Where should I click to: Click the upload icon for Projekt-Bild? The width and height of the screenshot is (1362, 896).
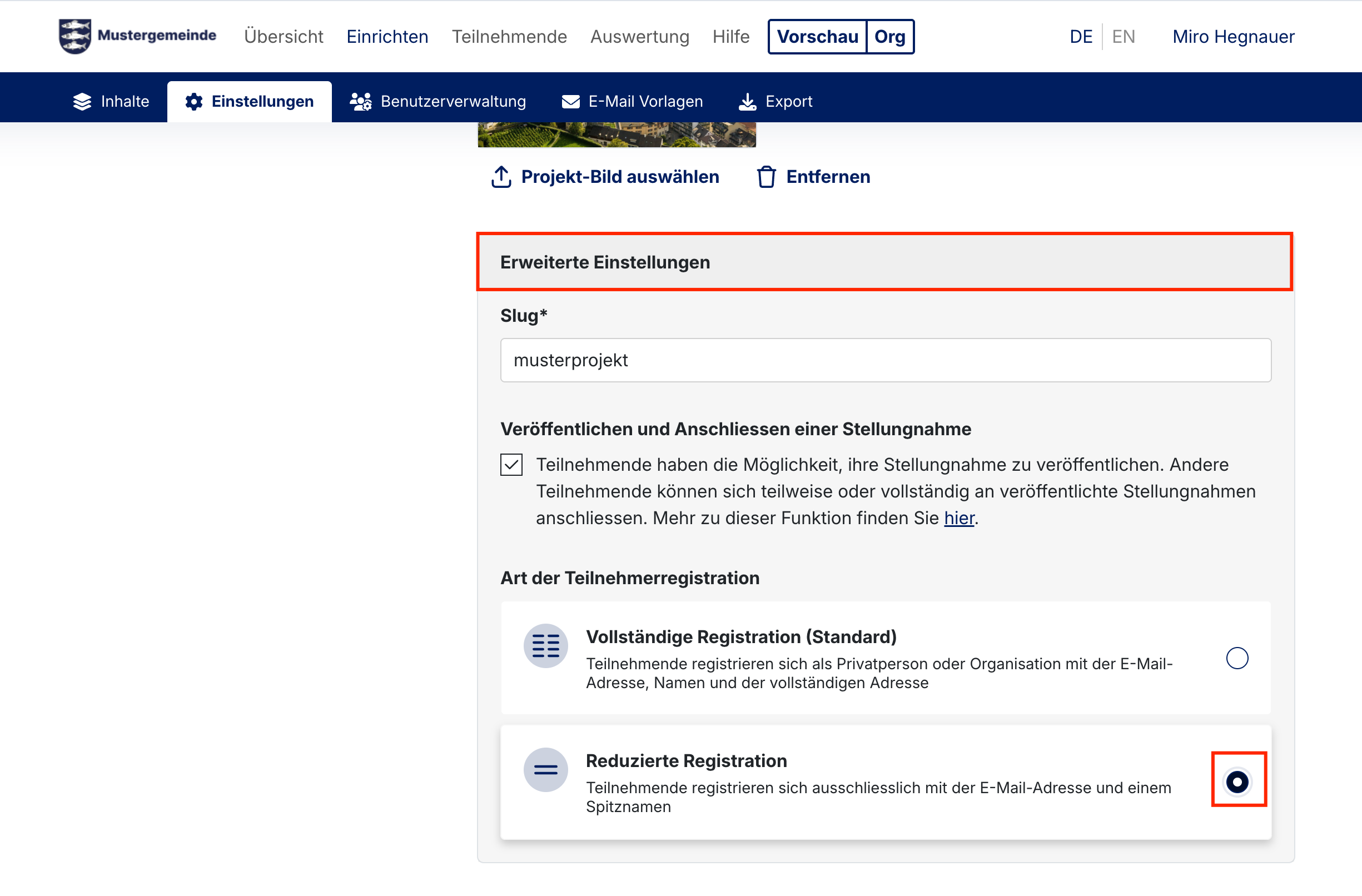[501, 177]
